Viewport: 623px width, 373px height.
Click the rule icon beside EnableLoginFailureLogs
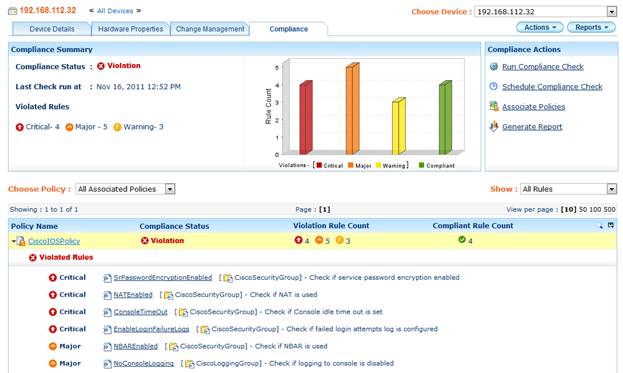click(107, 329)
